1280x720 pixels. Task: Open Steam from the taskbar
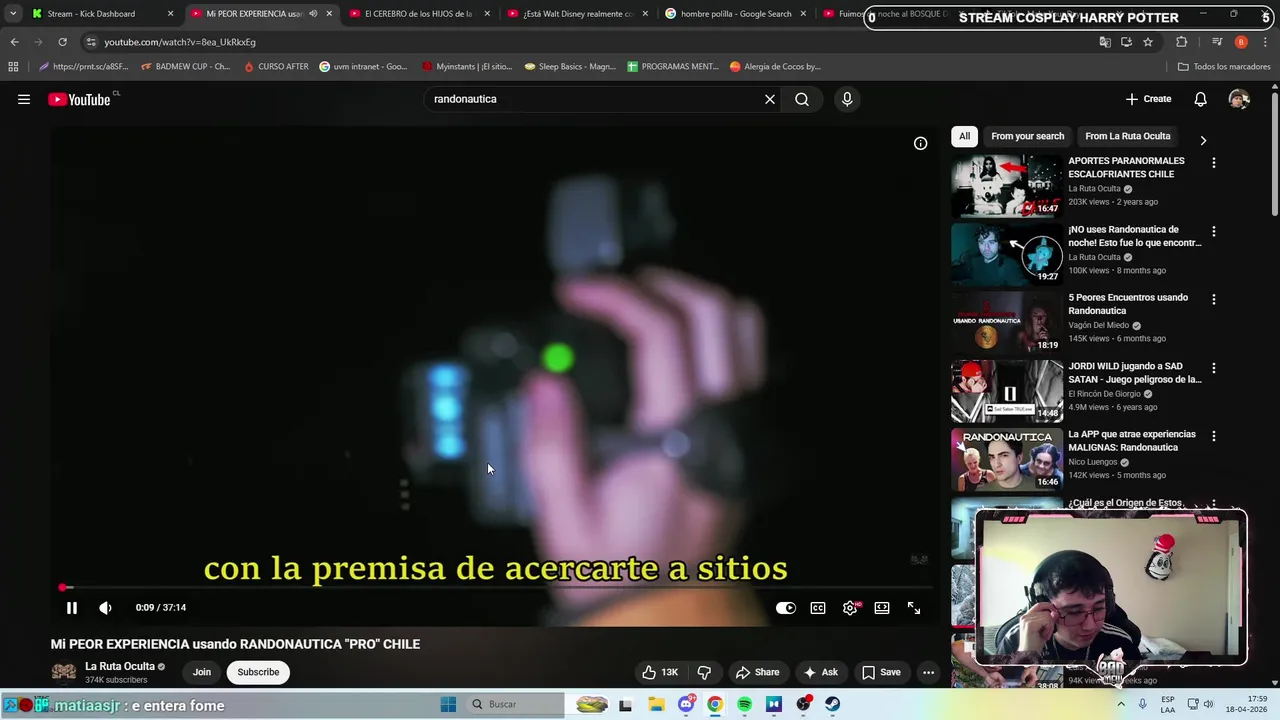(x=832, y=704)
